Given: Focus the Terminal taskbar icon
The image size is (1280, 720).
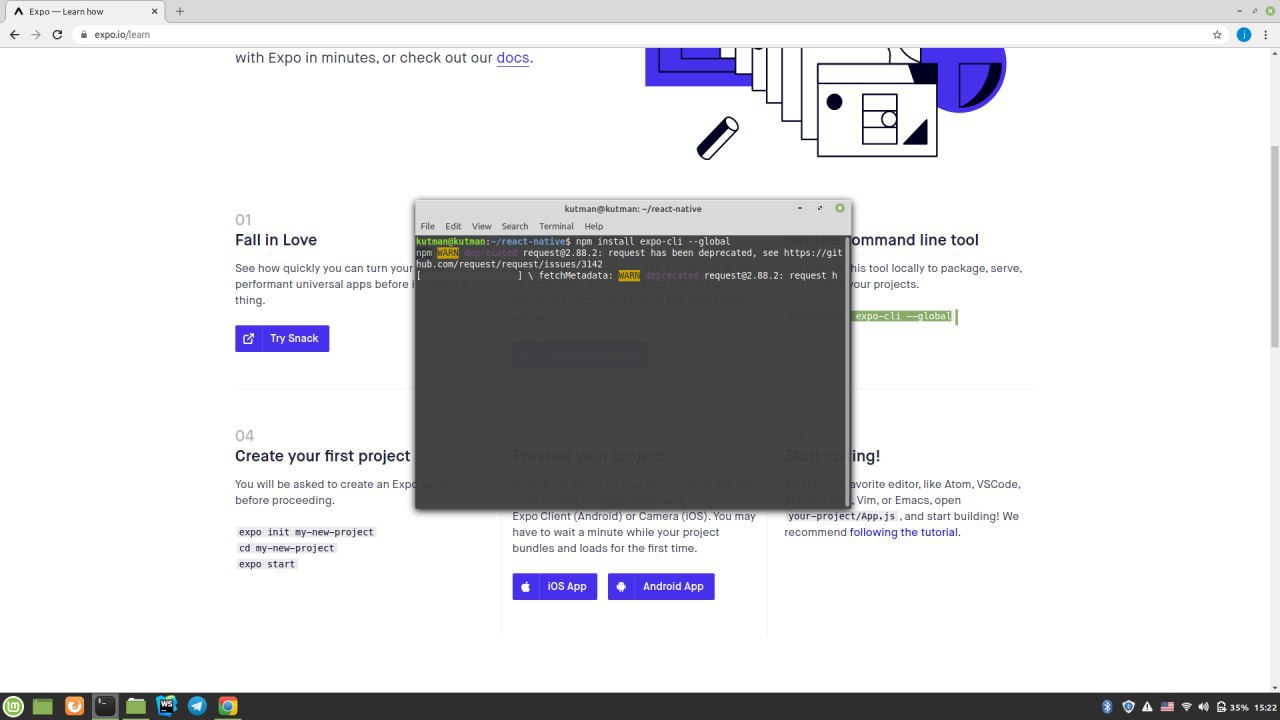Looking at the screenshot, I should click(105, 706).
